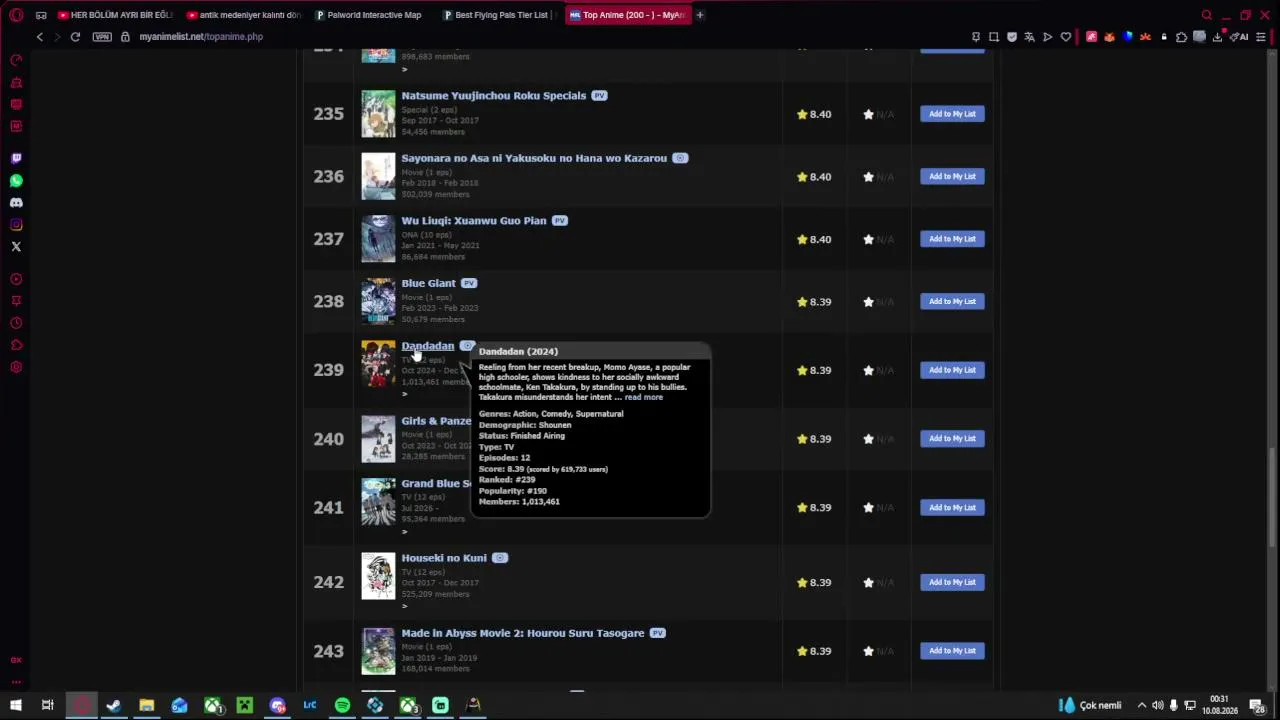Click read more in the Dandadan tooltip

[x=644, y=398]
